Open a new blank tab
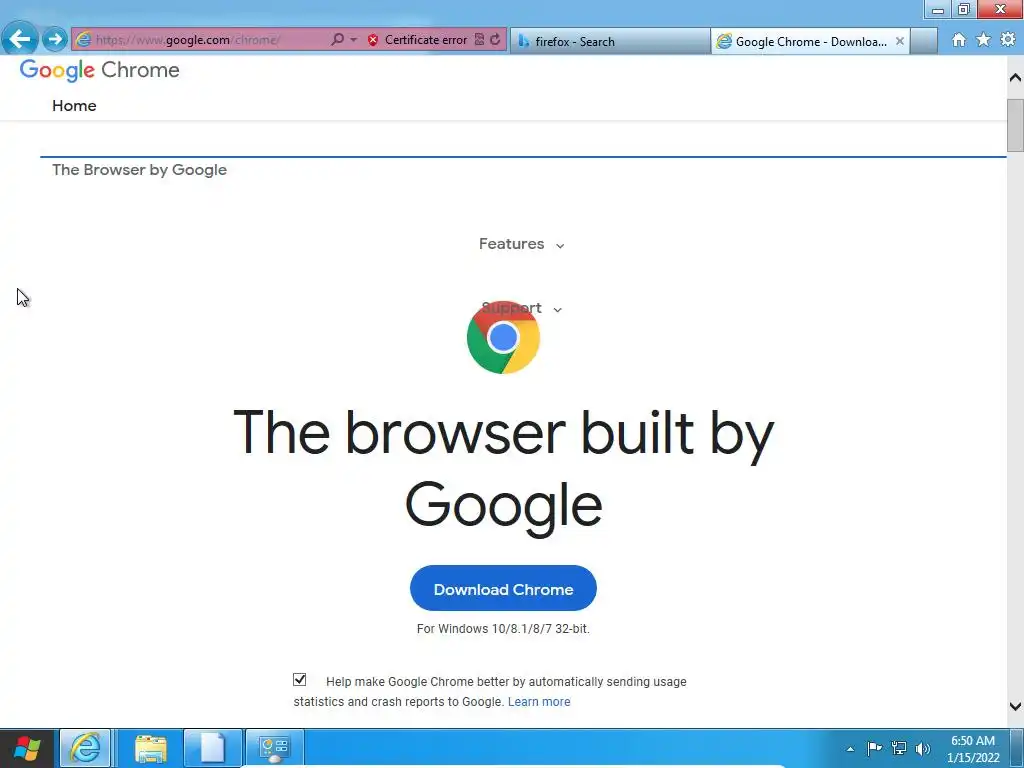Viewport: 1024px width, 768px height. coord(923,41)
